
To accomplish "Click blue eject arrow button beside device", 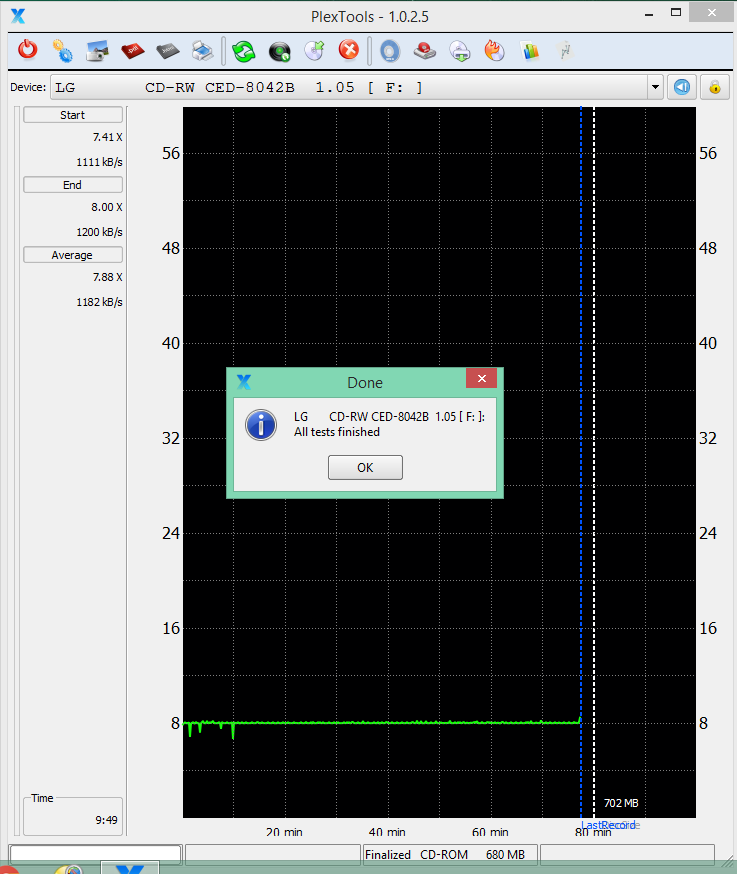I will pyautogui.click(x=681, y=87).
